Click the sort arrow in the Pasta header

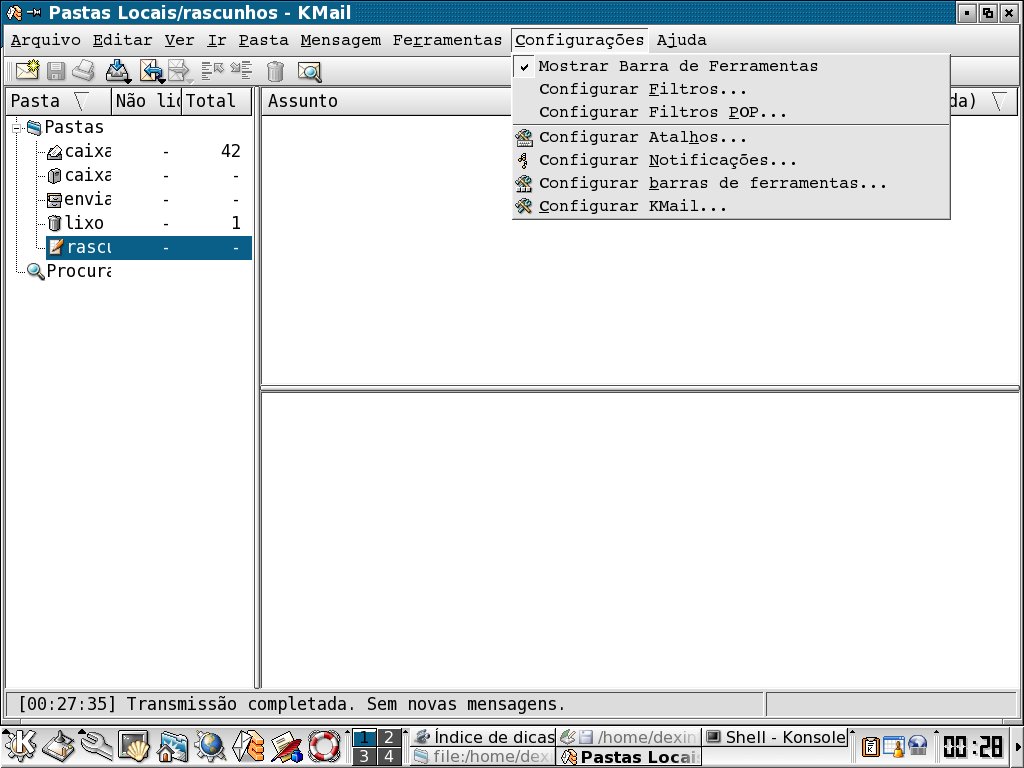click(x=82, y=101)
